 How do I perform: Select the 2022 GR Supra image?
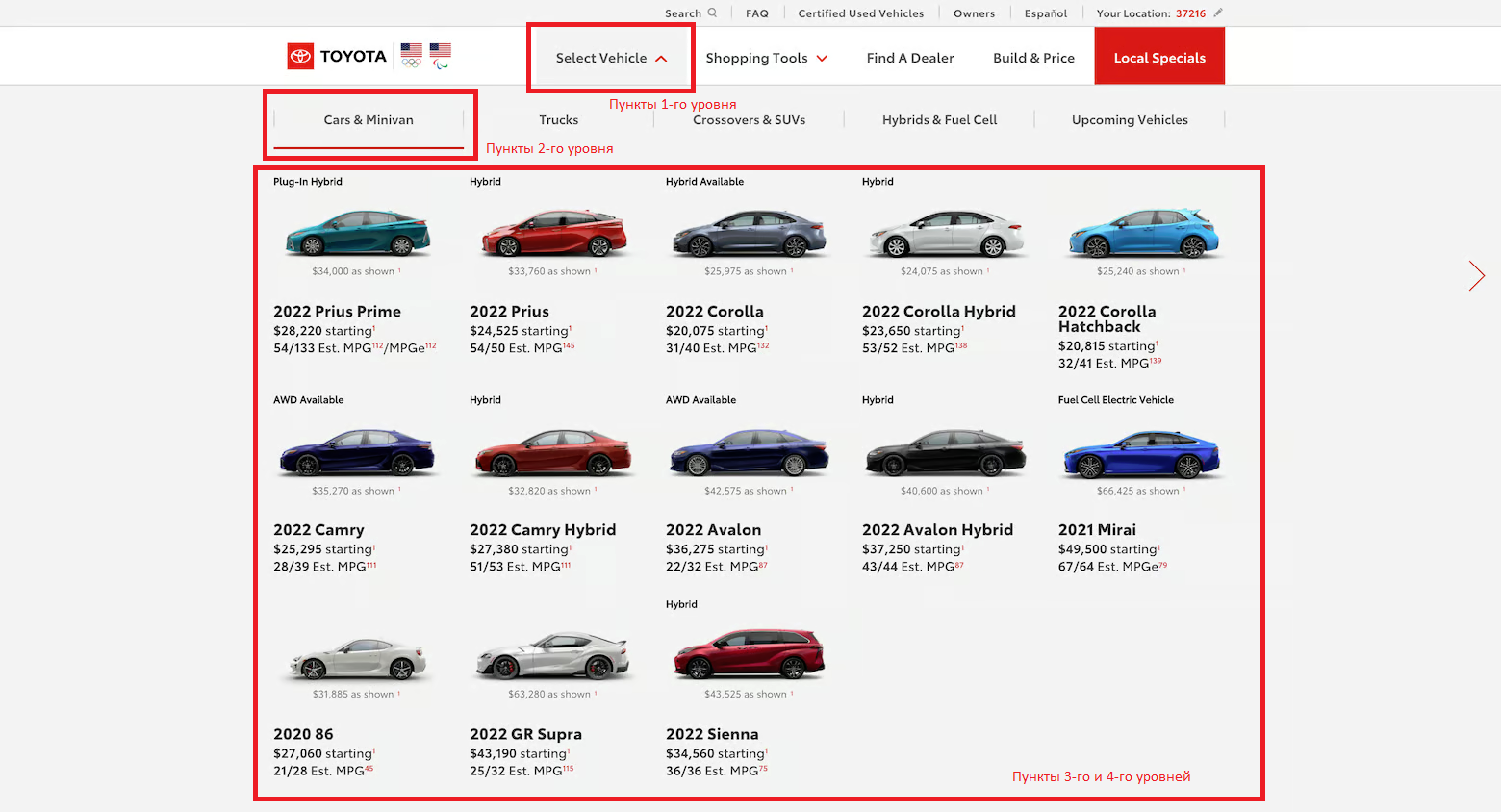tap(553, 656)
